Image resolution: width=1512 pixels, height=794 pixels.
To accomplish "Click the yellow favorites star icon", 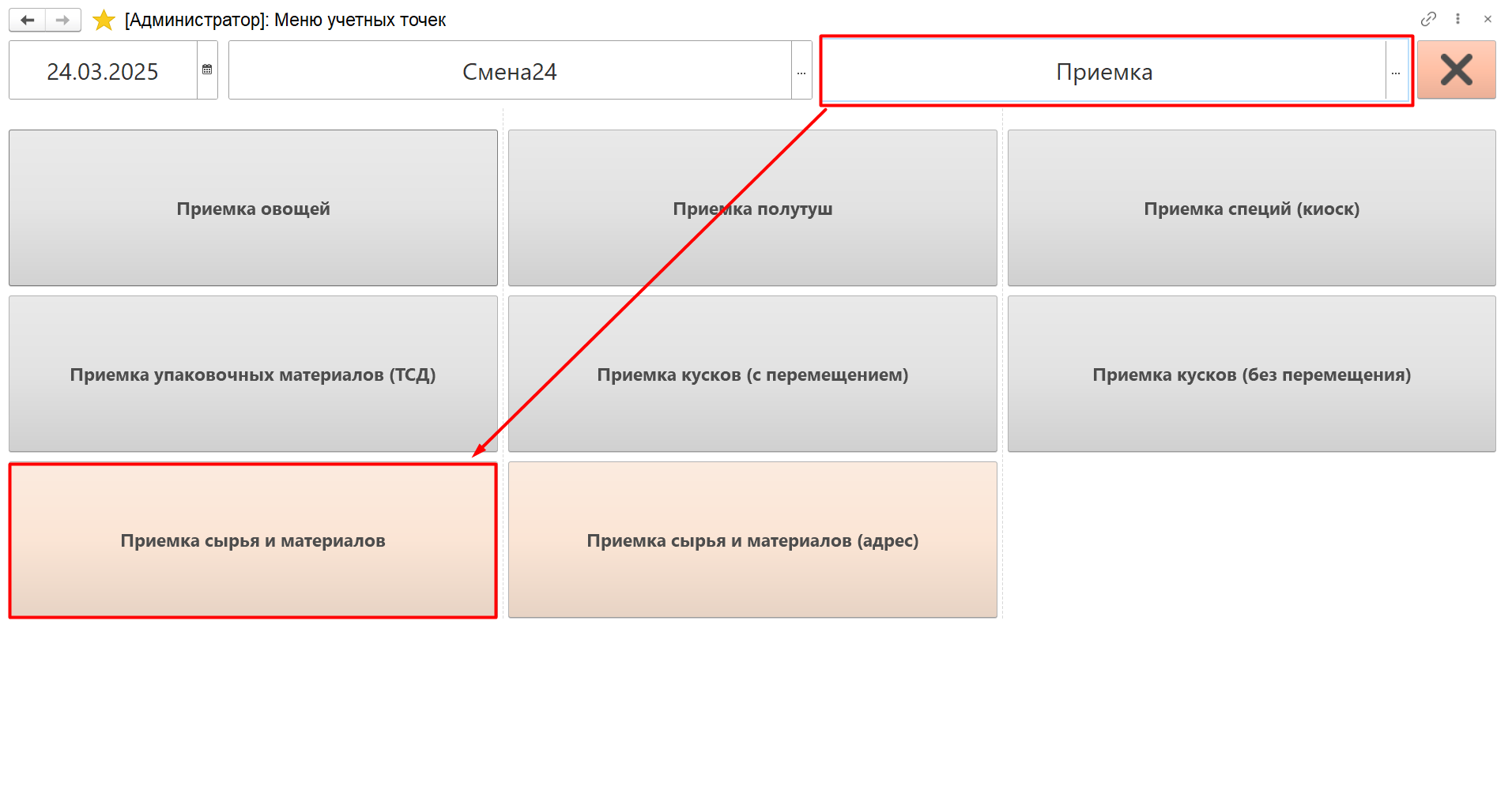I will (x=104, y=21).
